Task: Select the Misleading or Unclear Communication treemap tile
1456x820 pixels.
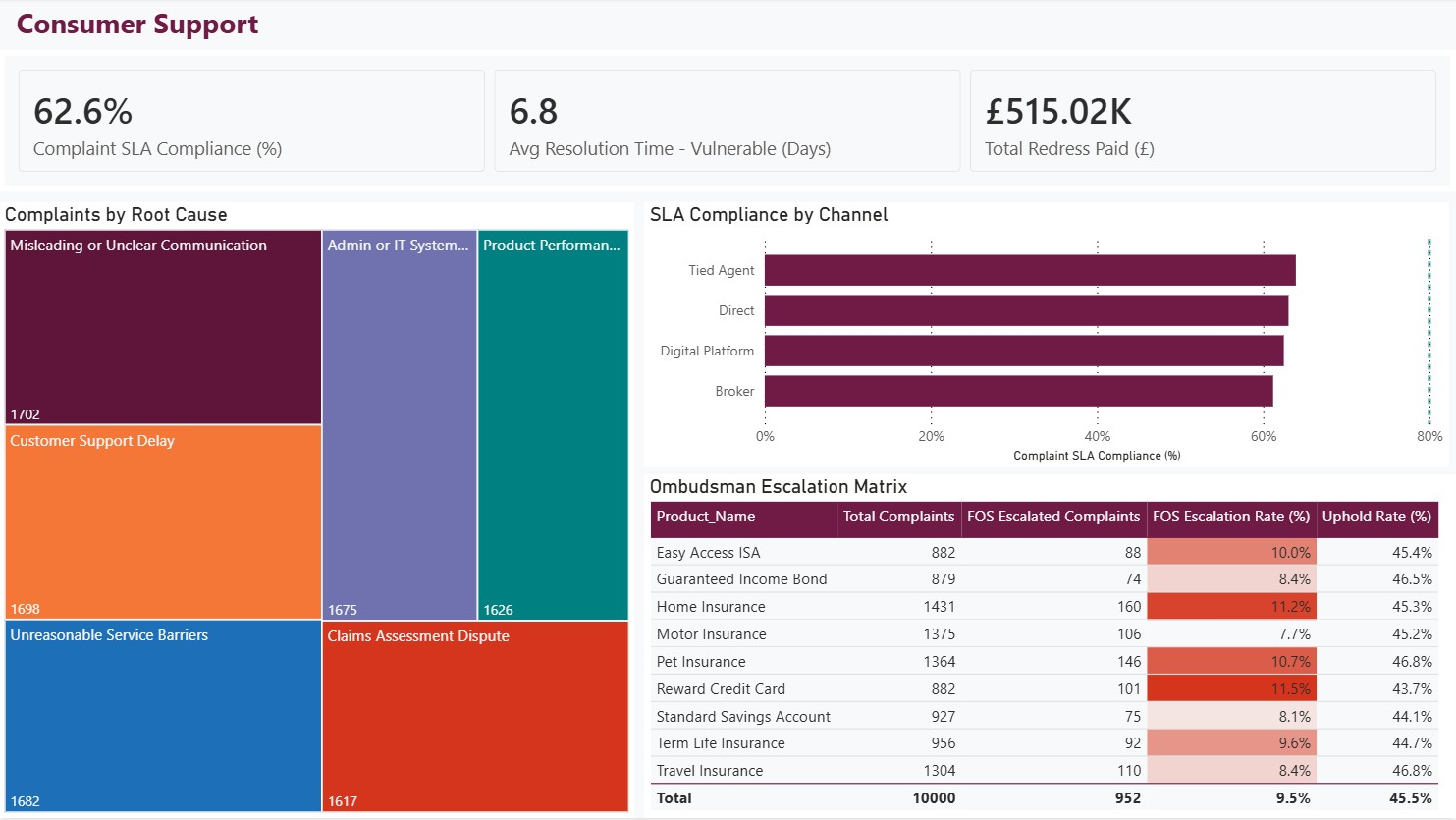Action: [163, 327]
